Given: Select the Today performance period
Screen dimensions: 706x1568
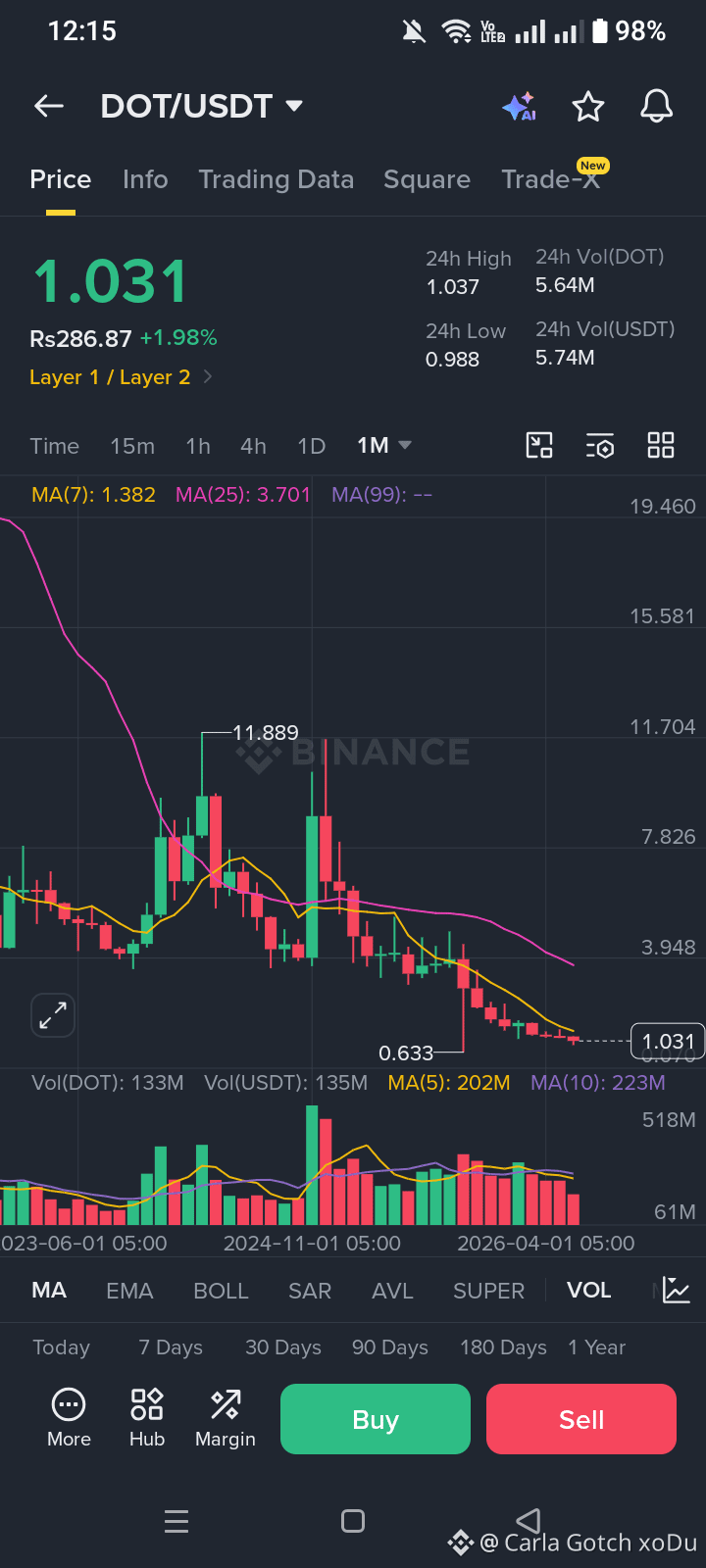Looking at the screenshot, I should pos(61,1347).
